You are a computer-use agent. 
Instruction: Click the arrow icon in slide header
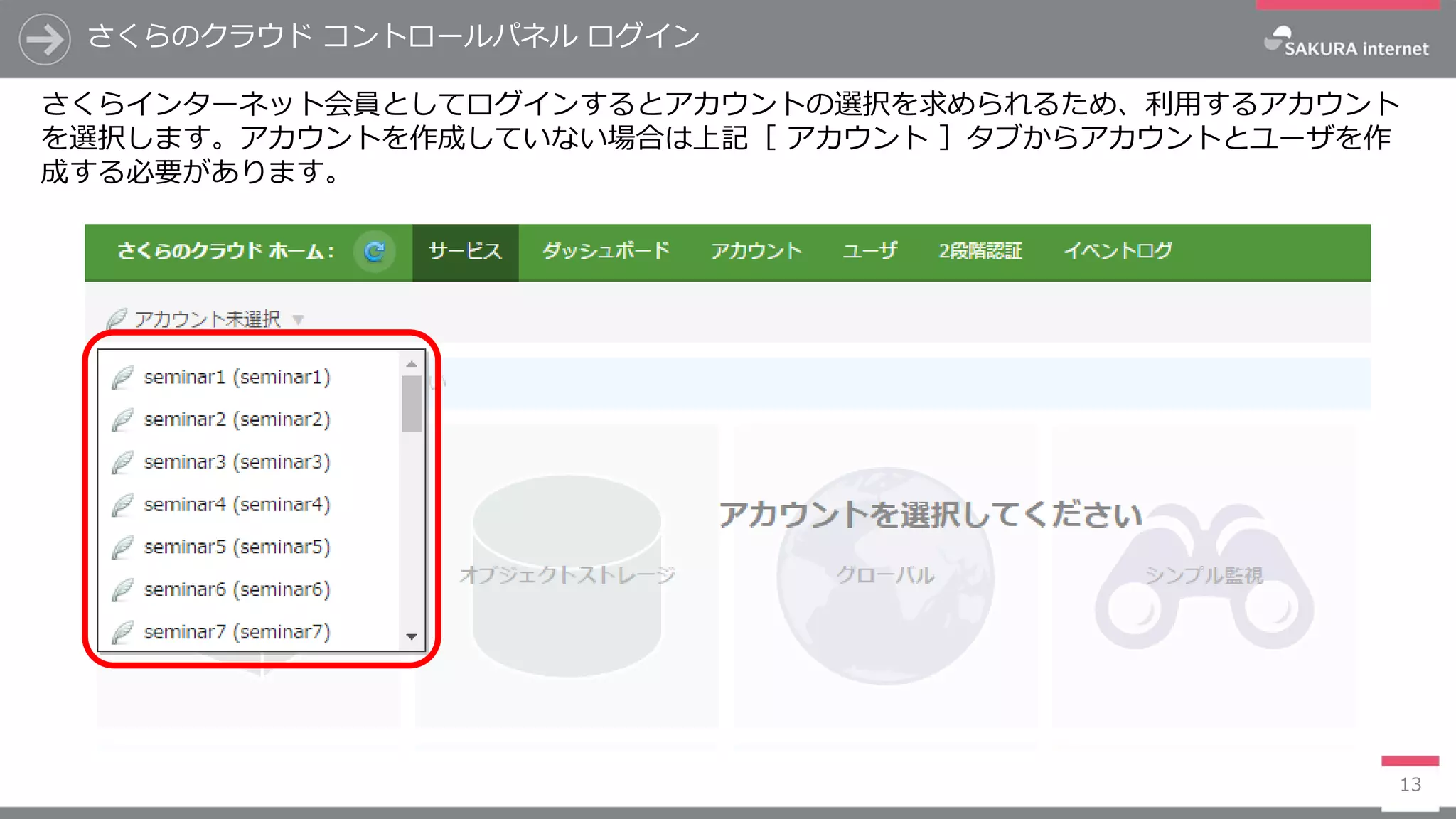[45, 39]
